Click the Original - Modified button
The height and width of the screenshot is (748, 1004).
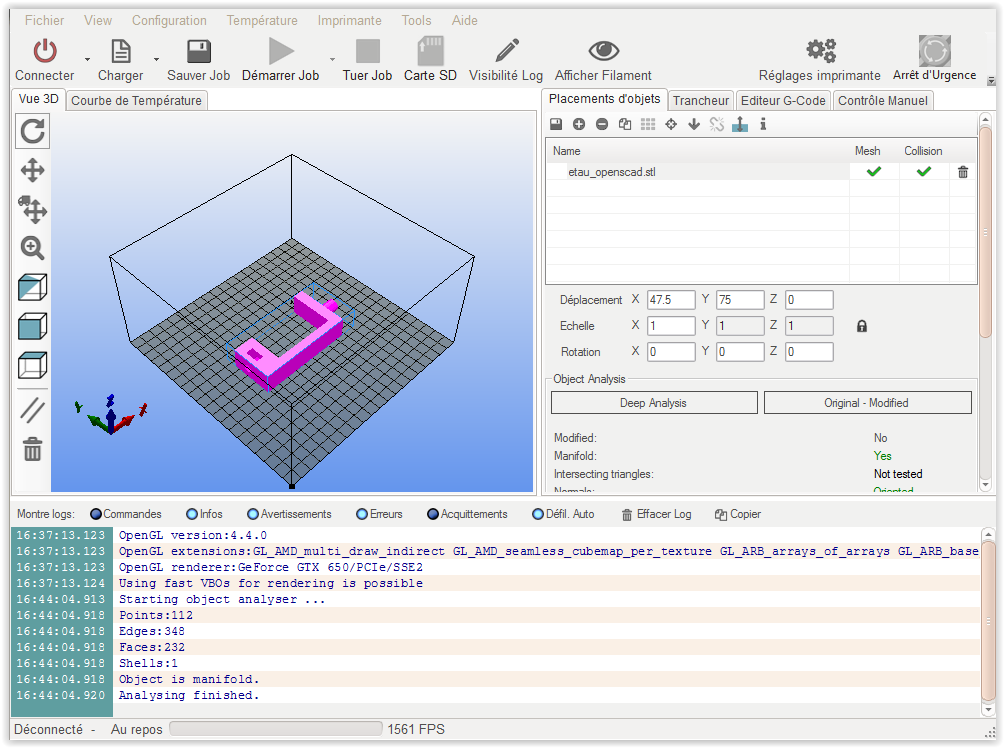coord(867,403)
